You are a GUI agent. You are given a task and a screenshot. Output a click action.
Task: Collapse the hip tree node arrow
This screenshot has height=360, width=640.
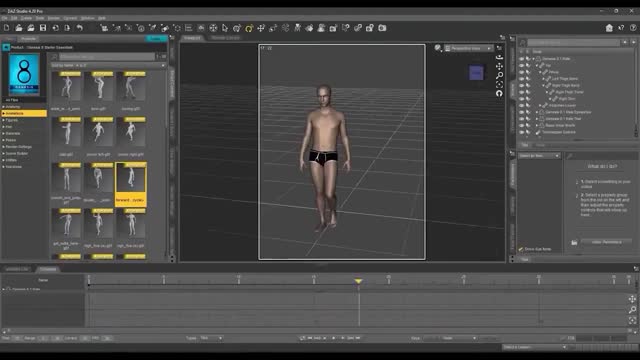coord(537,65)
